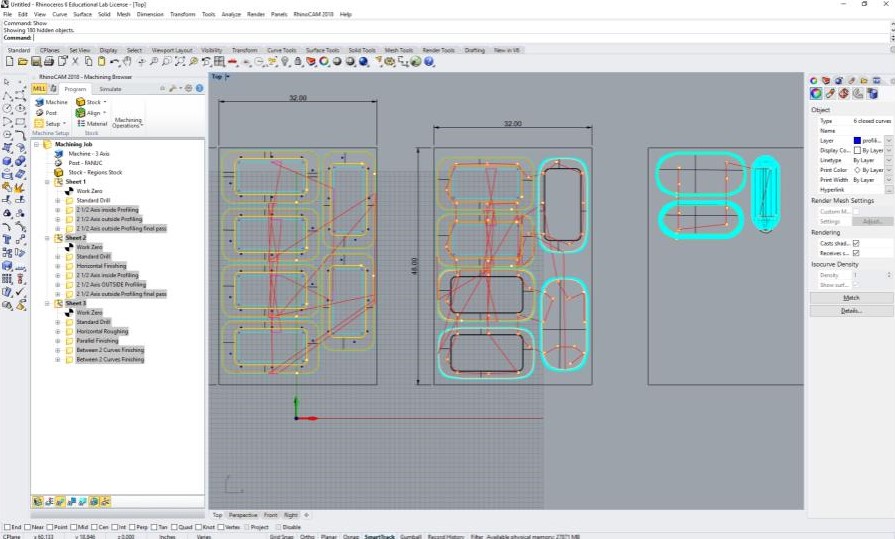Click the Details... button
Viewport: 895px width, 539px height.
tap(851, 311)
